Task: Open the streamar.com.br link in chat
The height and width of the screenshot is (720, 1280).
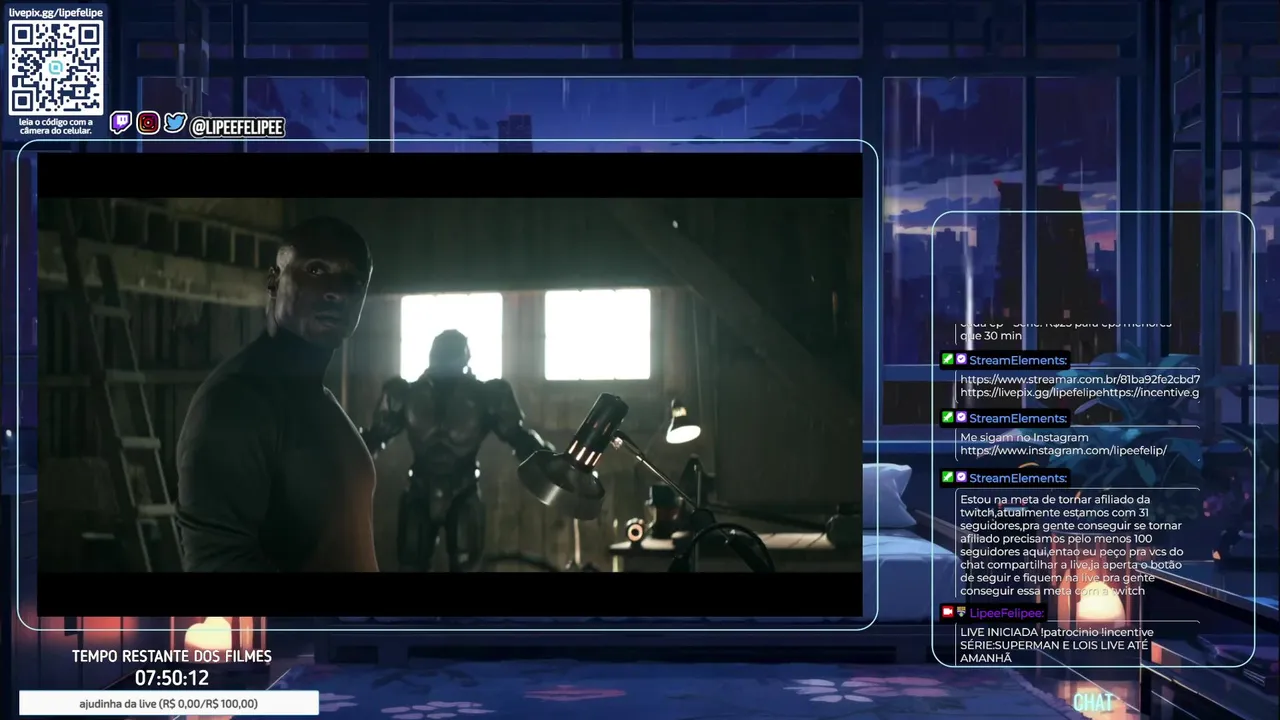Action: tap(1080, 380)
